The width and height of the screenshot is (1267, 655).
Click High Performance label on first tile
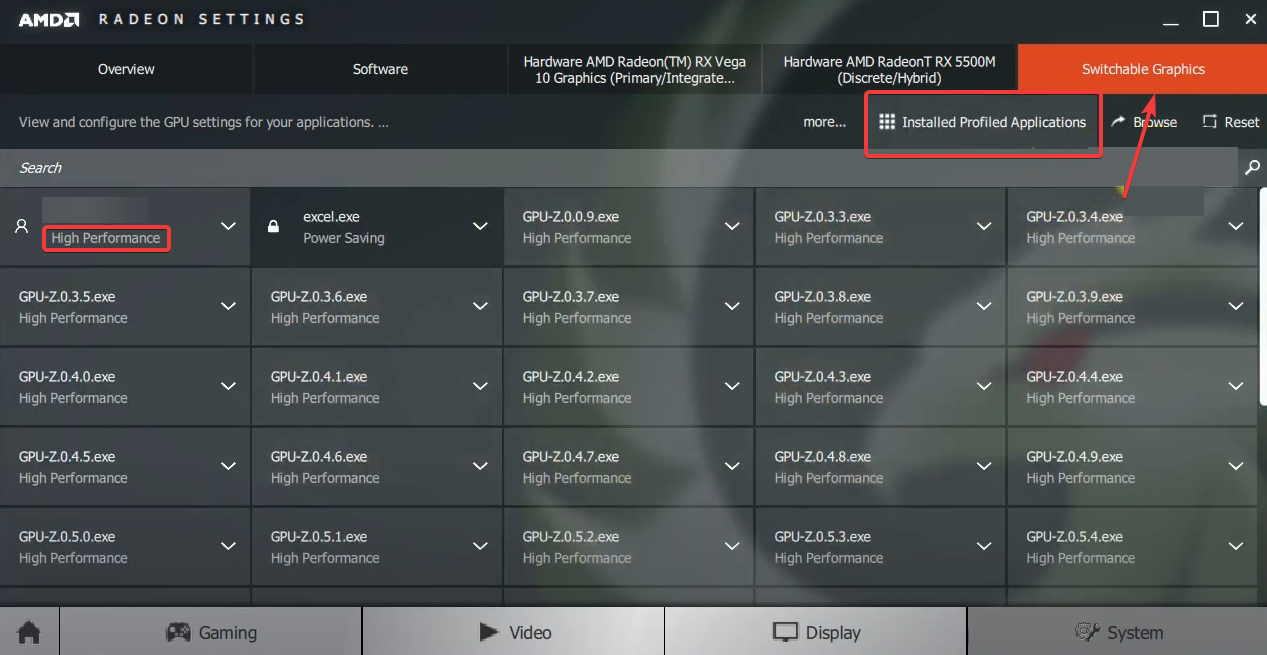pos(106,238)
